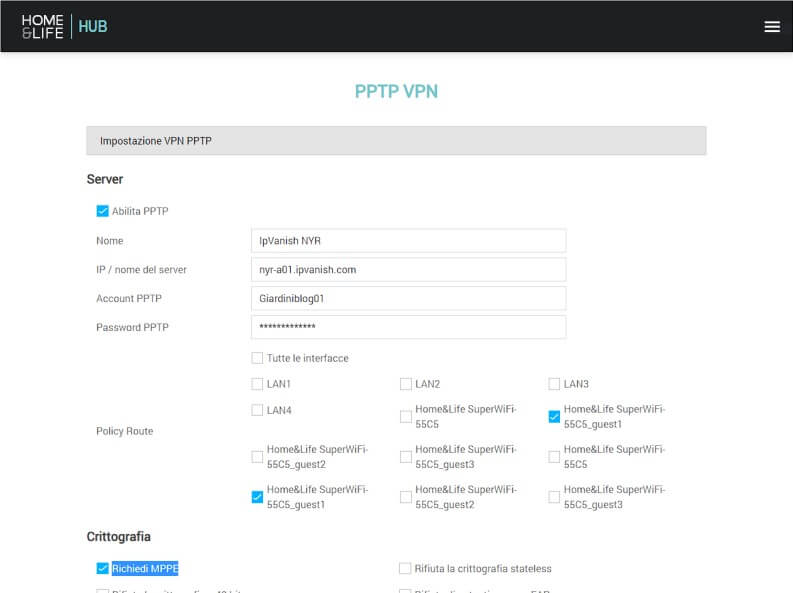
Task: Enable Rifiuta la crittografia stateless
Action: point(405,568)
